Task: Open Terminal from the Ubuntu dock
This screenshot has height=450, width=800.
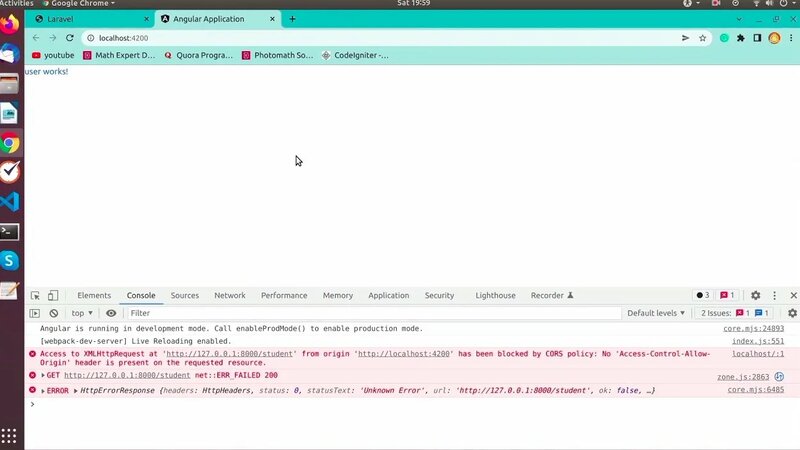Action: 9,232
